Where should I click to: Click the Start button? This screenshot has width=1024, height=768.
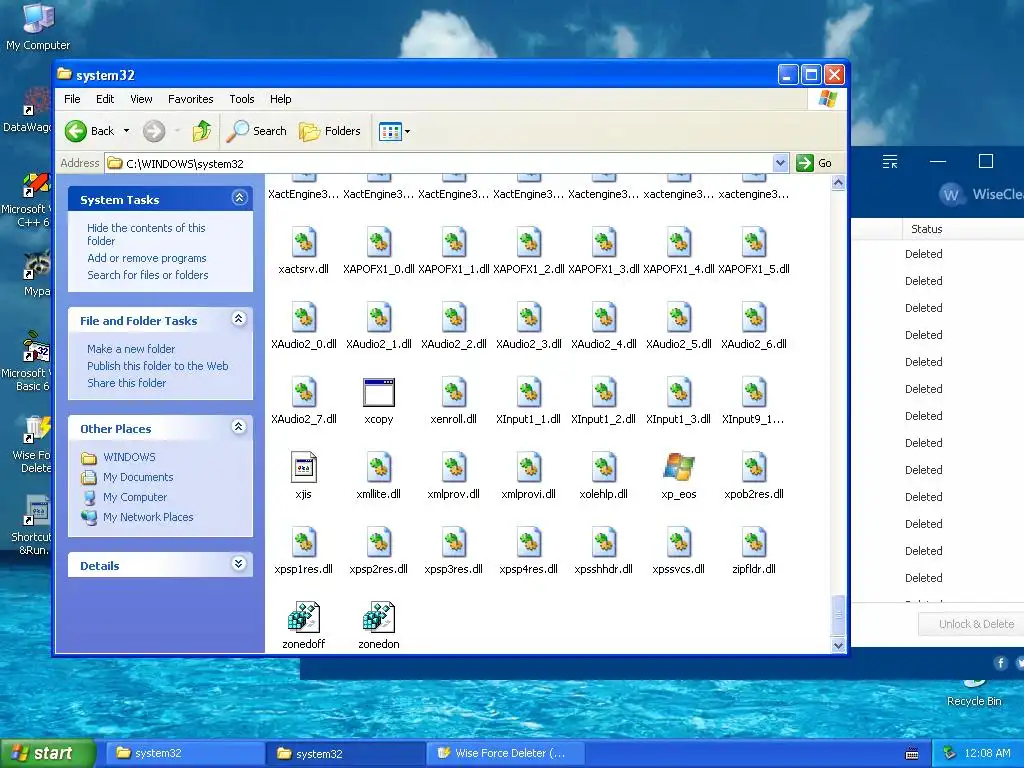(x=48, y=753)
